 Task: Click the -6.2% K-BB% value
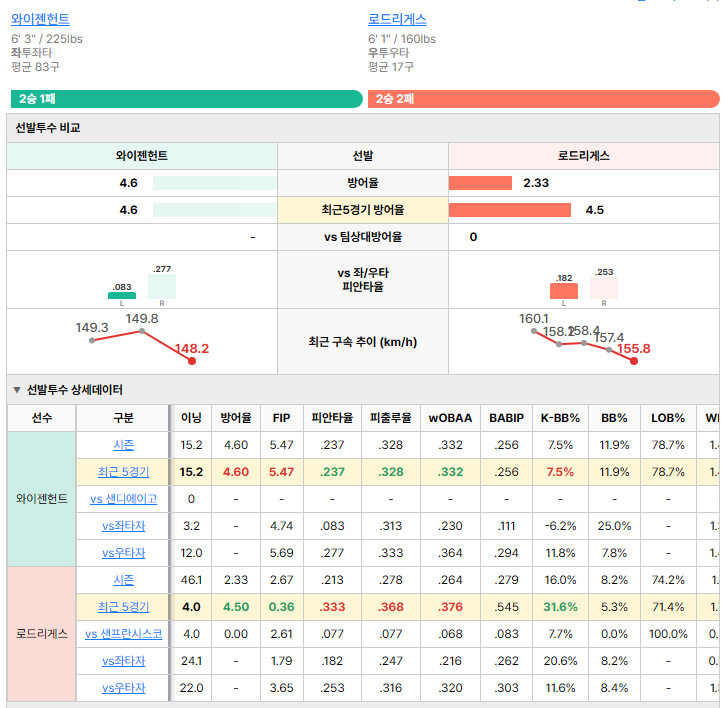click(560, 526)
